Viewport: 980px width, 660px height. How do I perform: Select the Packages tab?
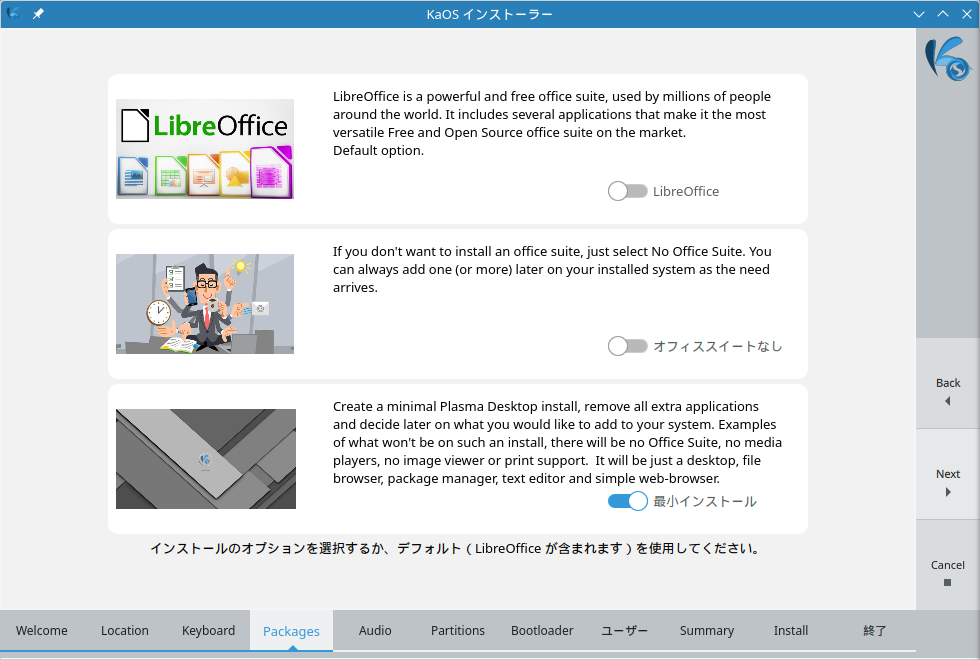[291, 631]
